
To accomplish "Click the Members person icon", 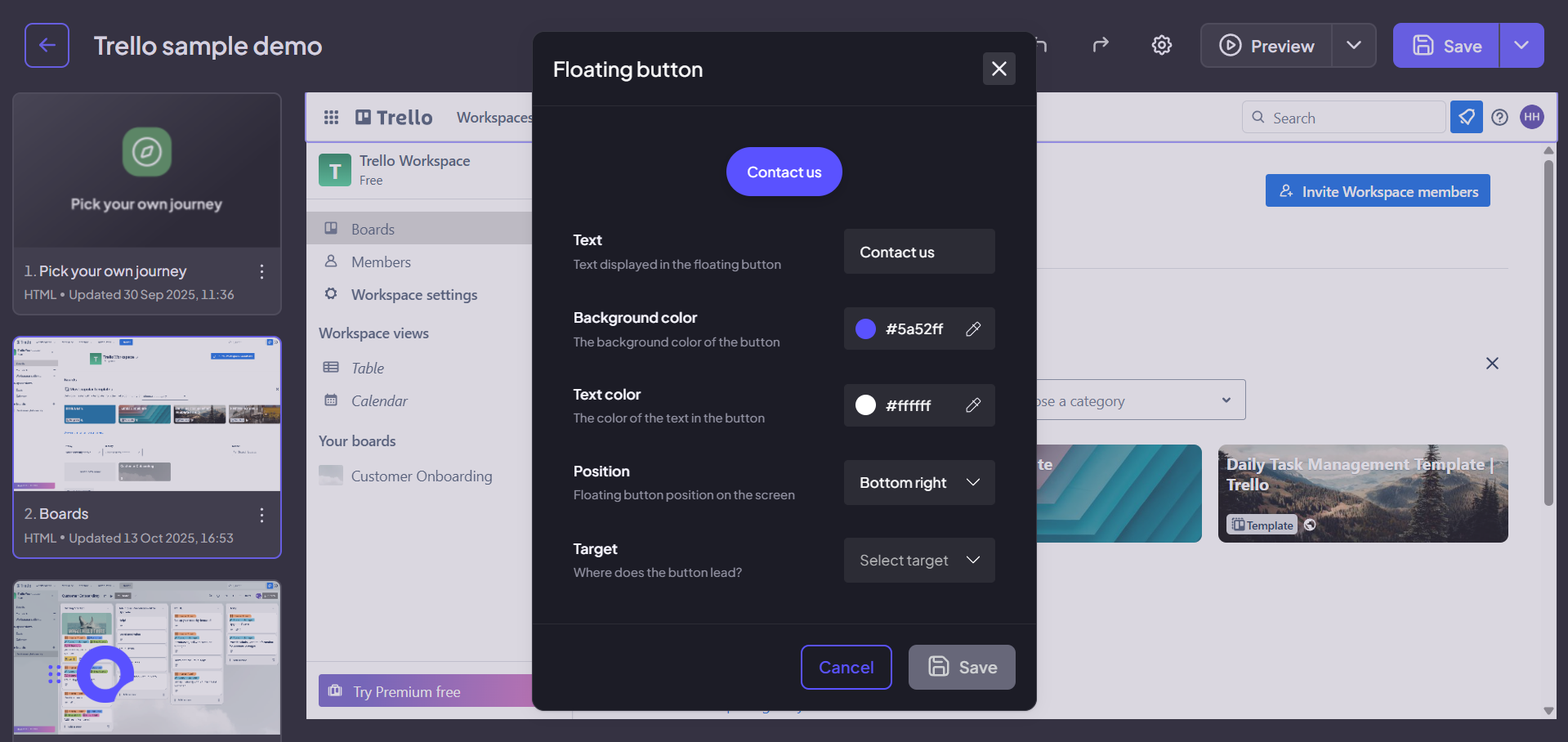I will [331, 261].
